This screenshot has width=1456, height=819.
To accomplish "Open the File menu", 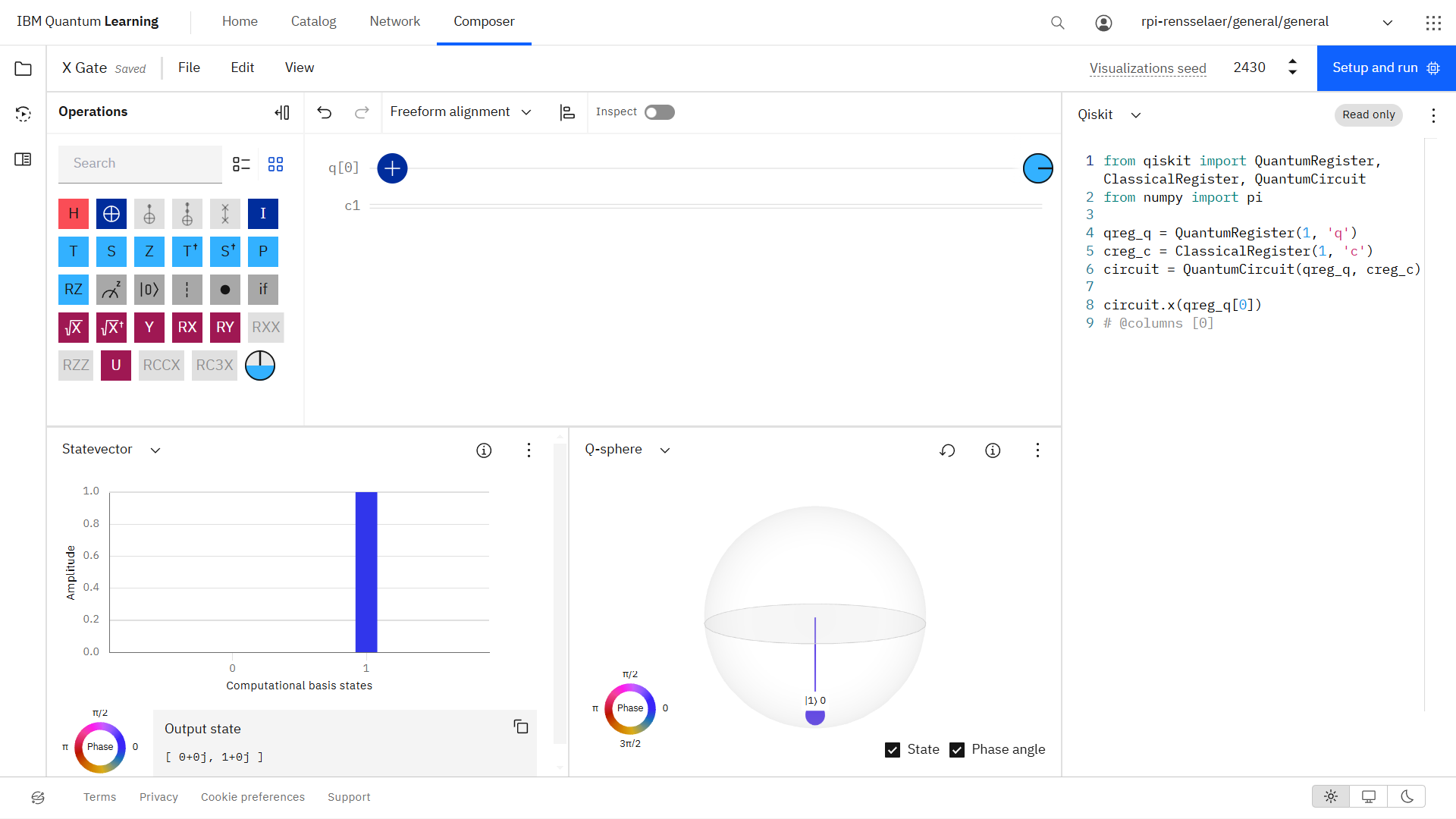I will coord(189,67).
